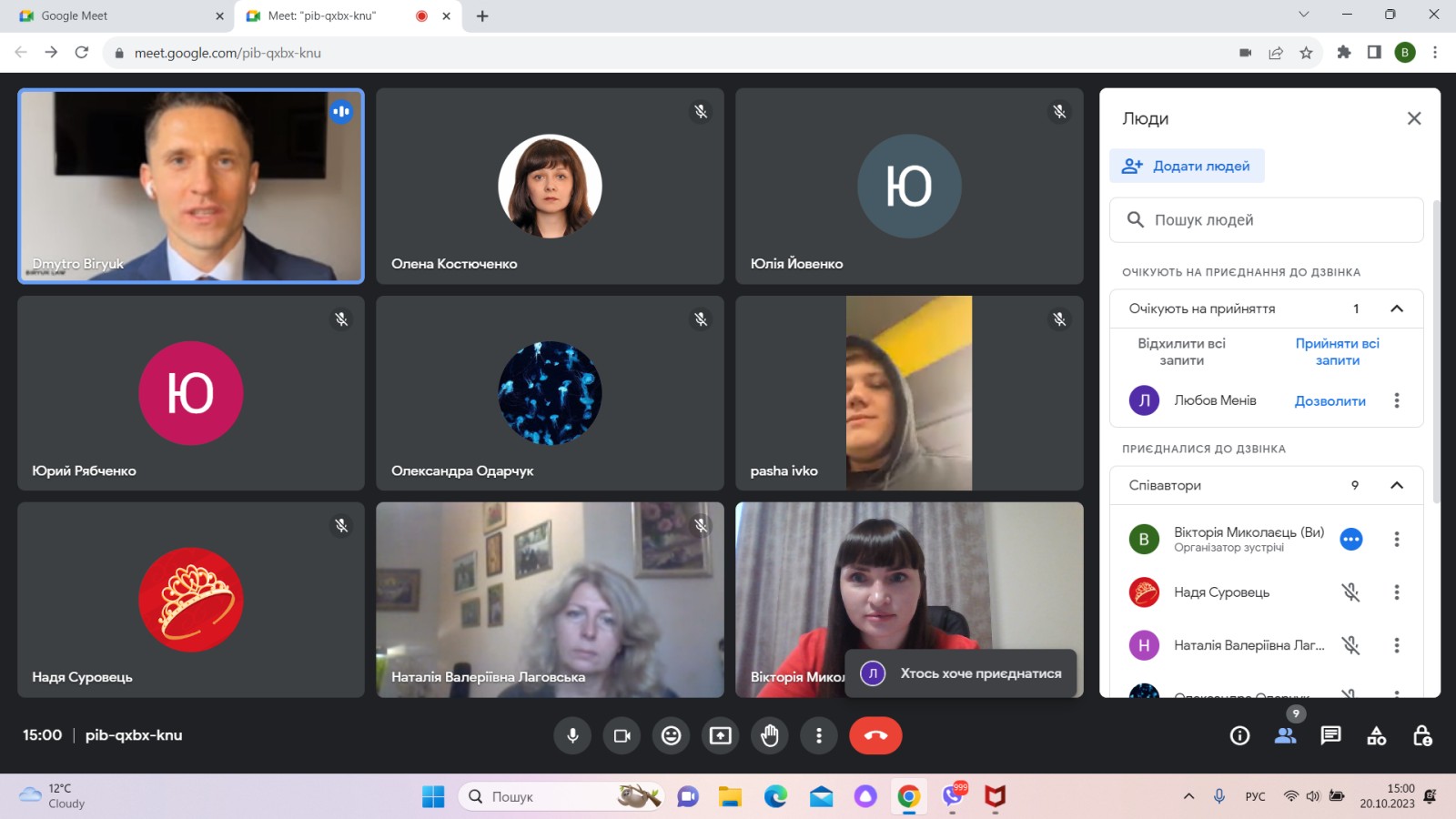Open meeting details info icon
Screen dimensions: 1456x819
point(1239,735)
